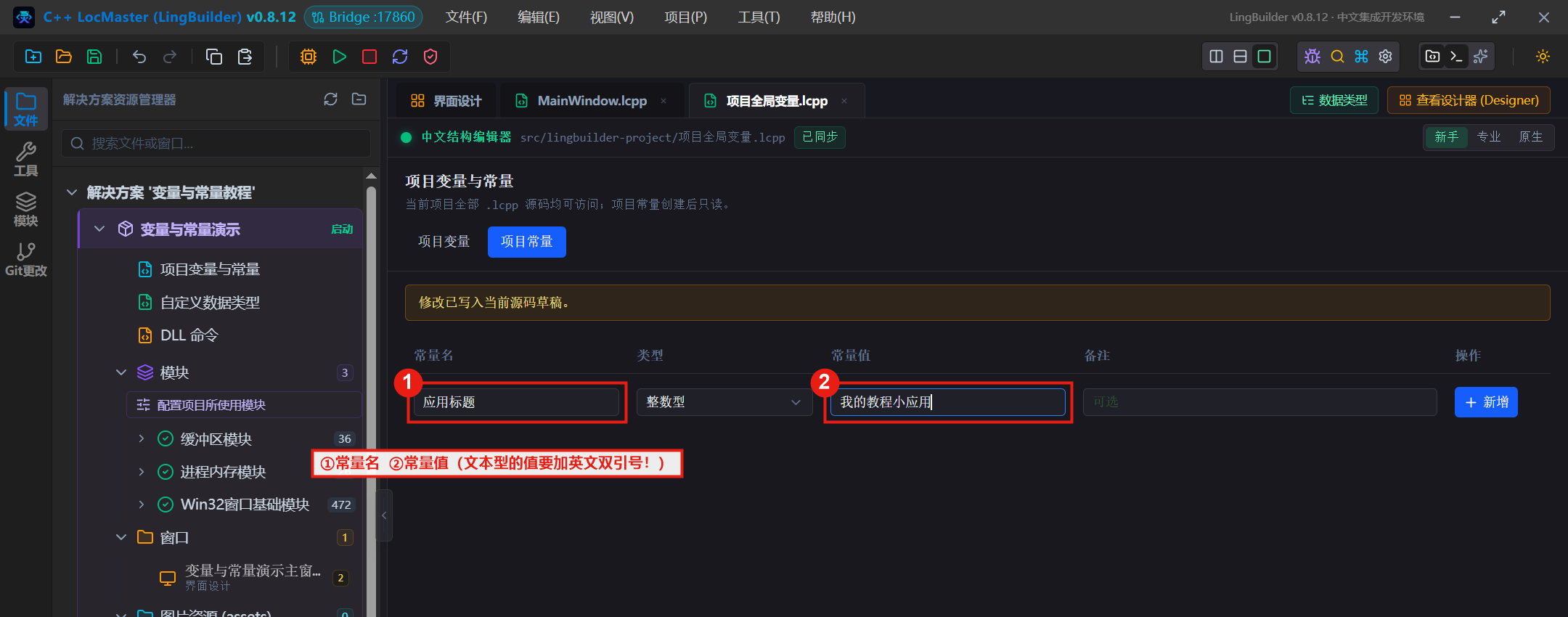Viewport: 1568px width, 617px height.
Task: Select 原生 mode option
Action: (1530, 137)
